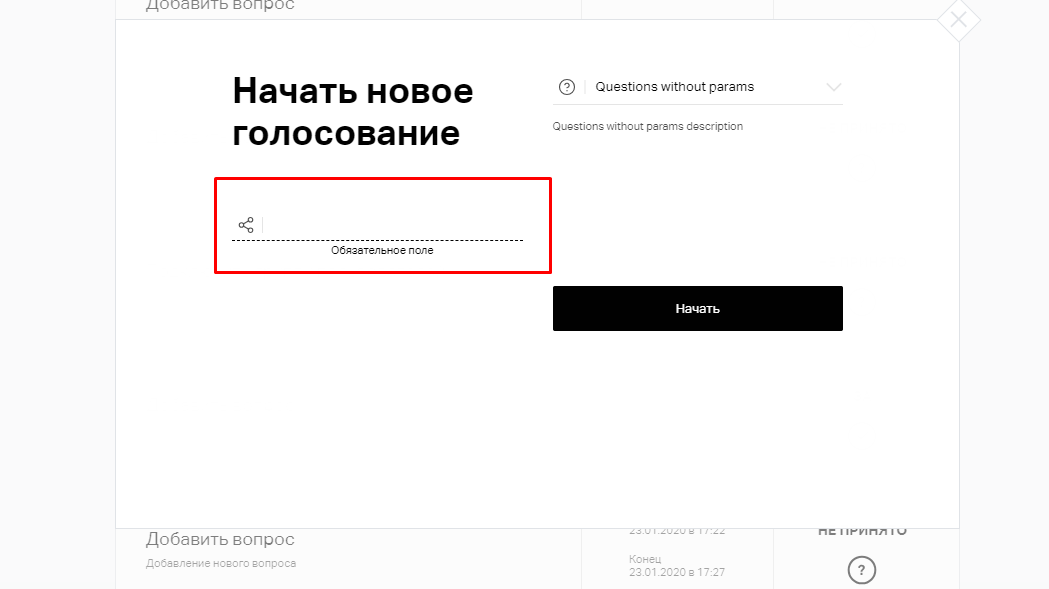Click the end date 23.01.2020 в 17:27
This screenshot has width=1049, height=589.
[x=677, y=572]
